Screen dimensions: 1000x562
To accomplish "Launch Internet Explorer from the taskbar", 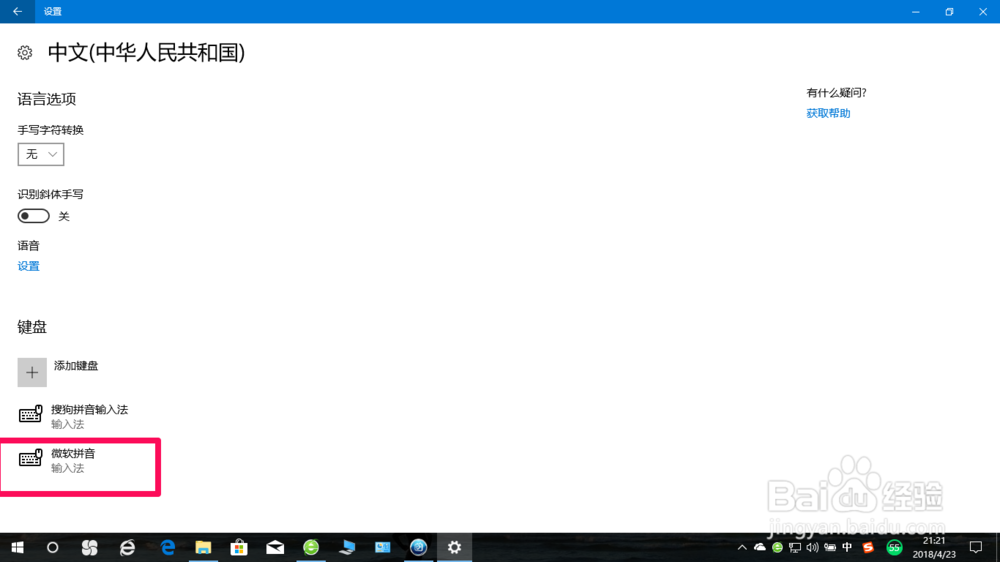I will point(127,547).
